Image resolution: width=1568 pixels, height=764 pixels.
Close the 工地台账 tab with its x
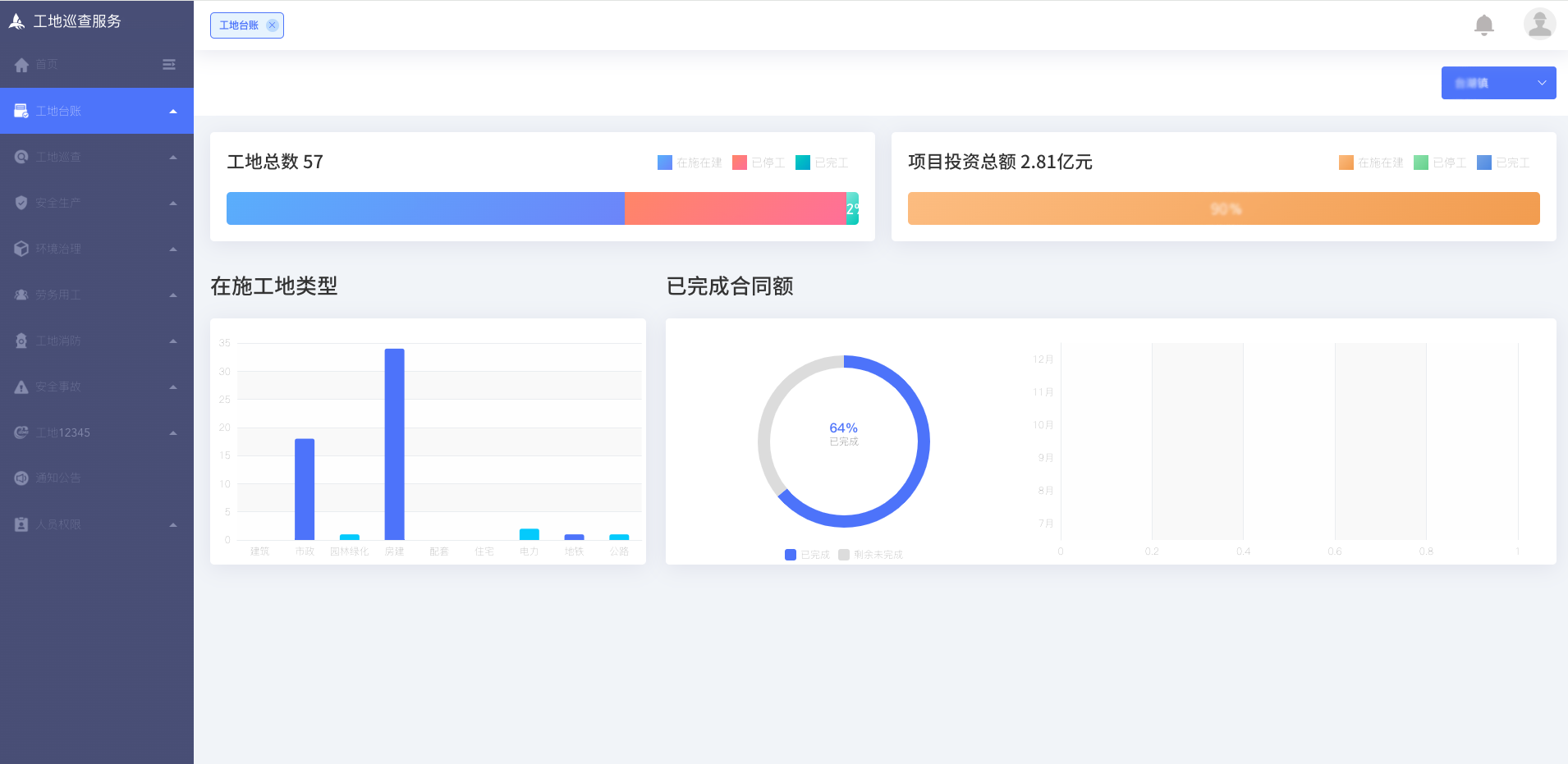coord(273,25)
